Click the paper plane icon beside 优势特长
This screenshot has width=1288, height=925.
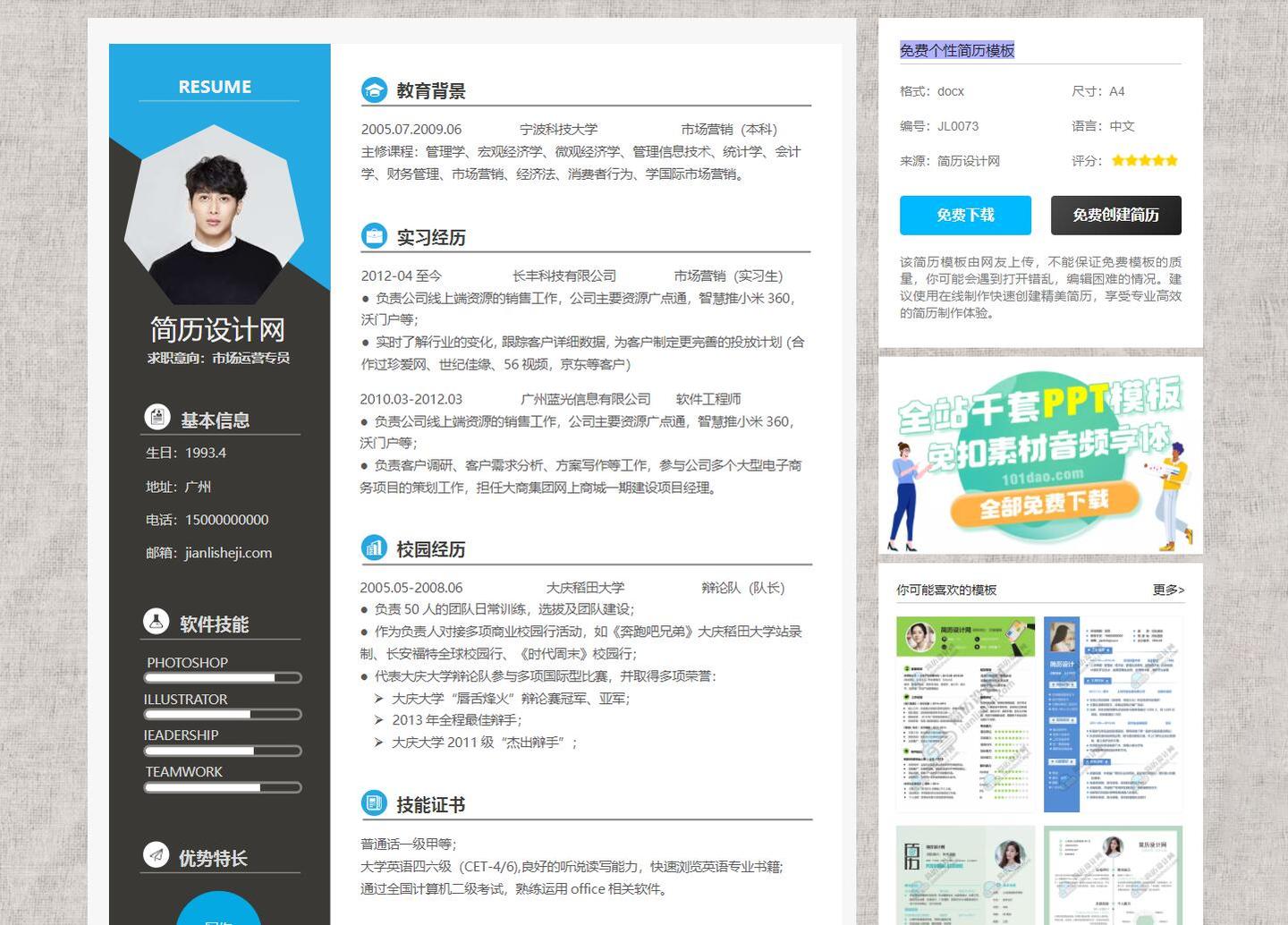point(157,855)
